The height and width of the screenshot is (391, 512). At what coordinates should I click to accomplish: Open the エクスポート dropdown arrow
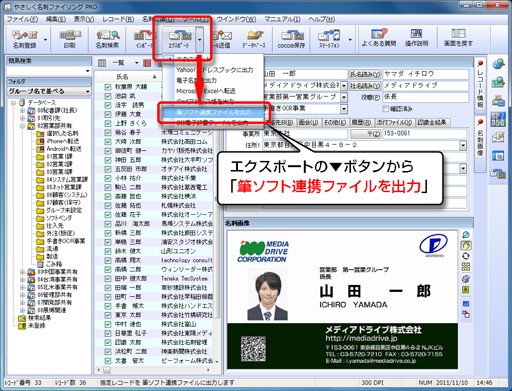click(x=199, y=39)
